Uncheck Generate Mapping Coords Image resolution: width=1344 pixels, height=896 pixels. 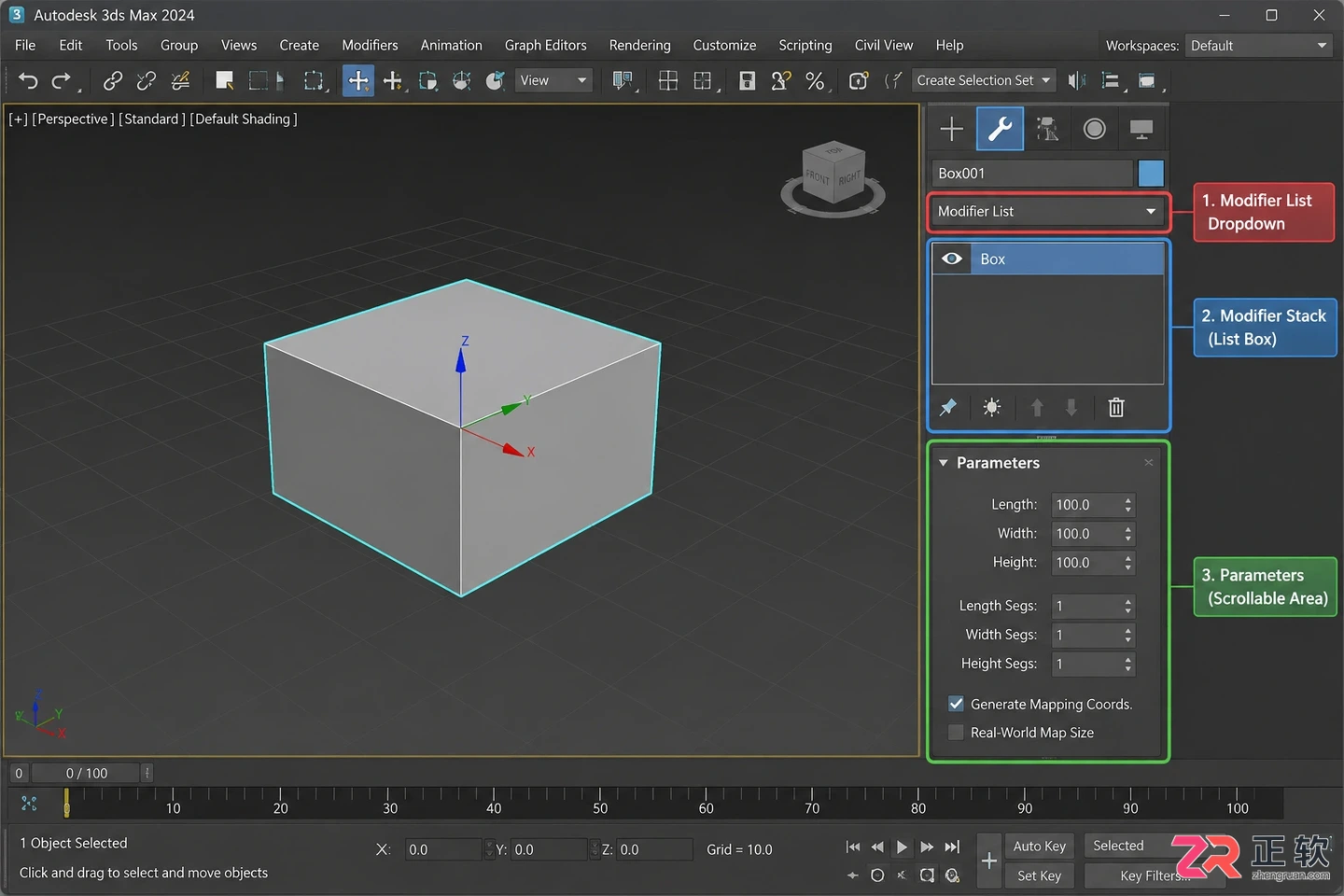[957, 704]
